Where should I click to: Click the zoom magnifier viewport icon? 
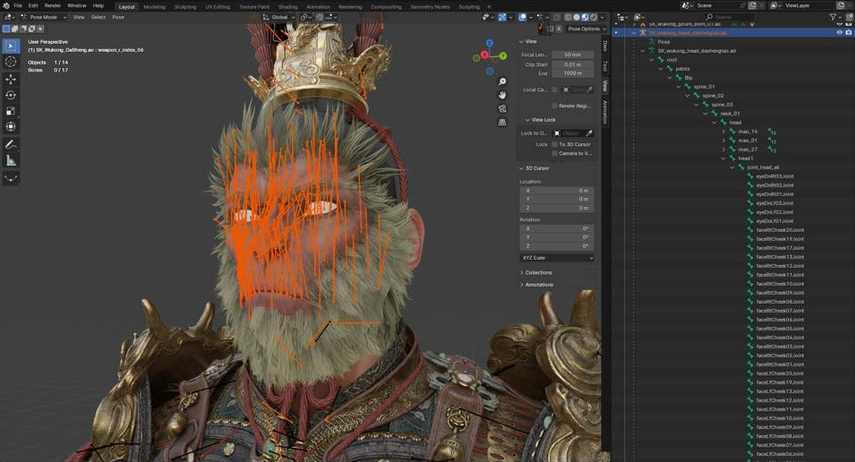[502, 82]
